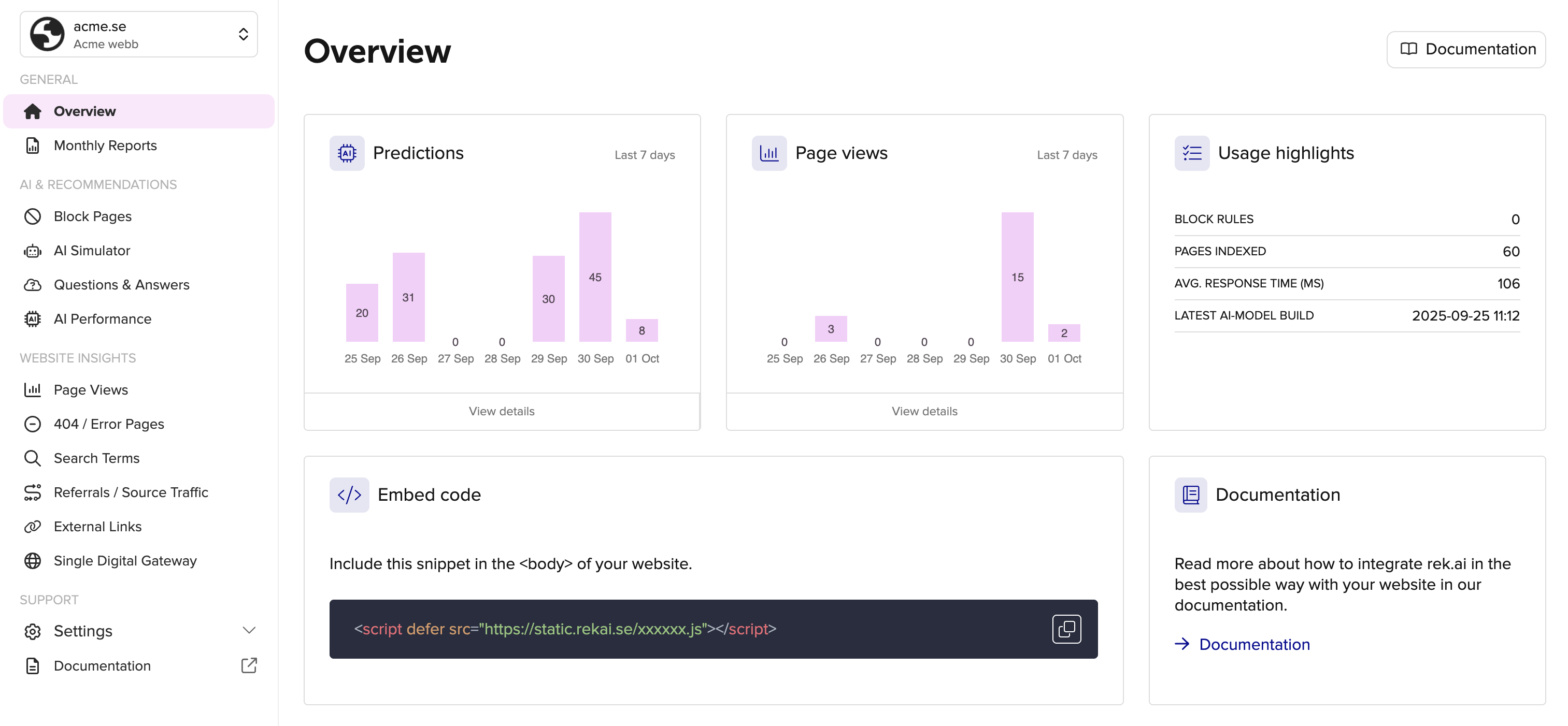Viewport: 1568px width, 726px height.
Task: Click the Search Terms magnifier icon
Action: click(x=32, y=458)
